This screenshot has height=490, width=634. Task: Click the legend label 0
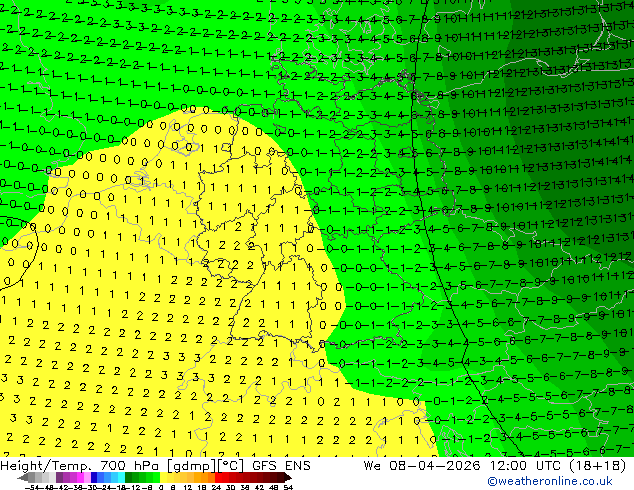tap(161, 488)
